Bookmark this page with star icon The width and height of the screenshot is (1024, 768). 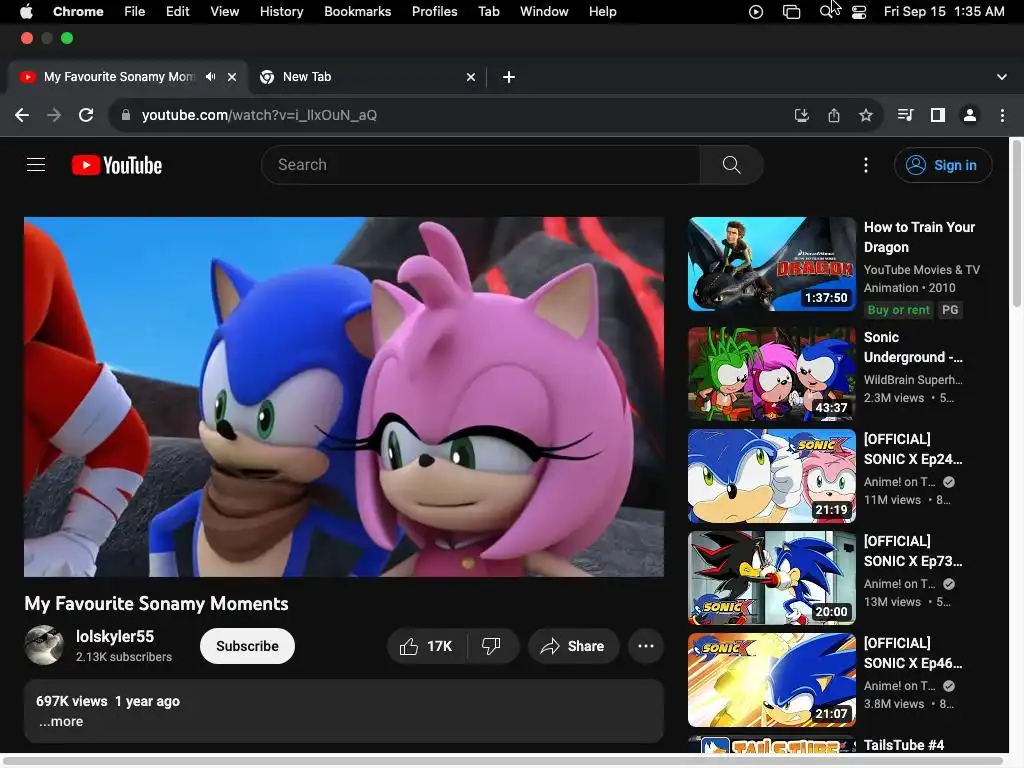pos(866,115)
